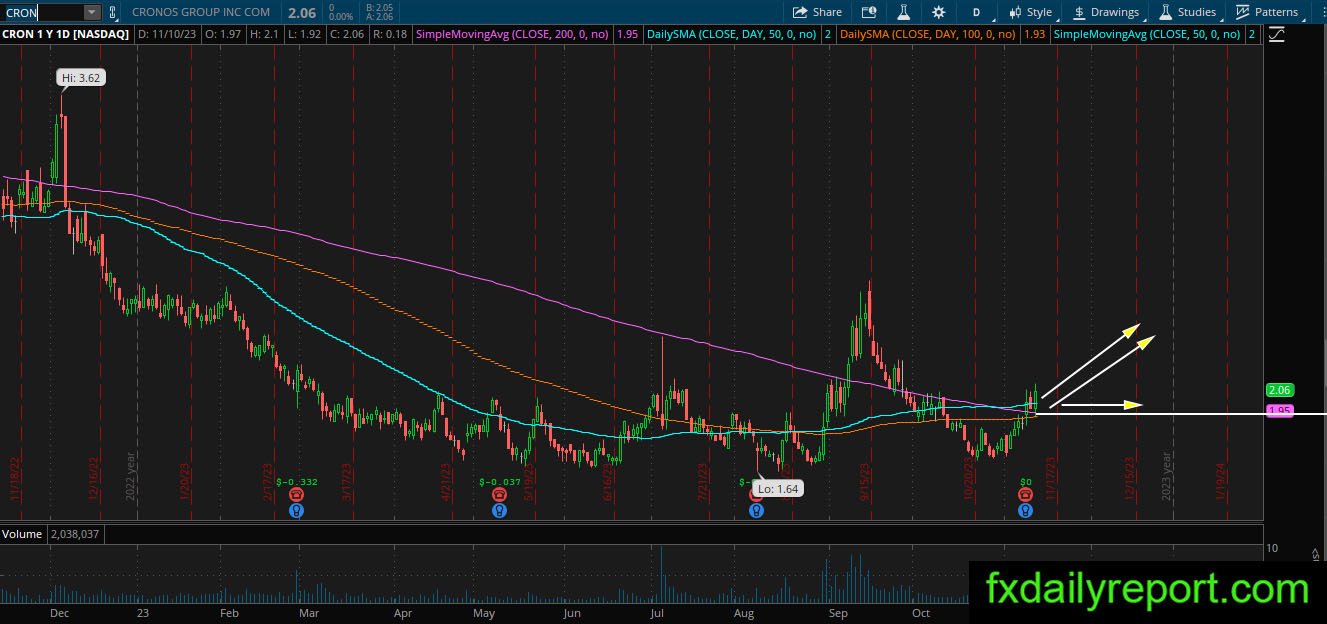Click the symbol link clip icon next to CRON
This screenshot has height=624, width=1327.
point(113,13)
